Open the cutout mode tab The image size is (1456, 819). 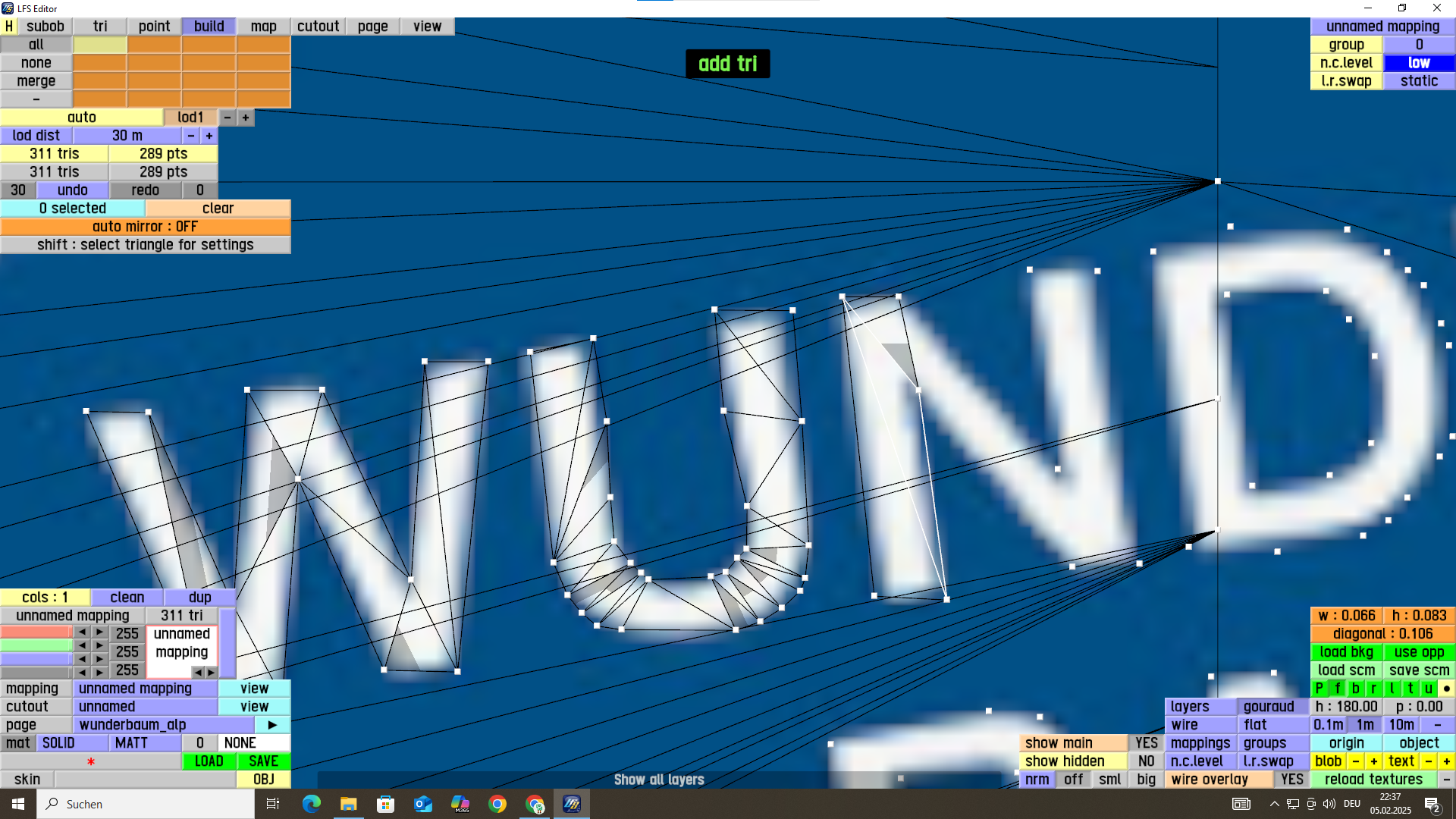pyautogui.click(x=318, y=27)
